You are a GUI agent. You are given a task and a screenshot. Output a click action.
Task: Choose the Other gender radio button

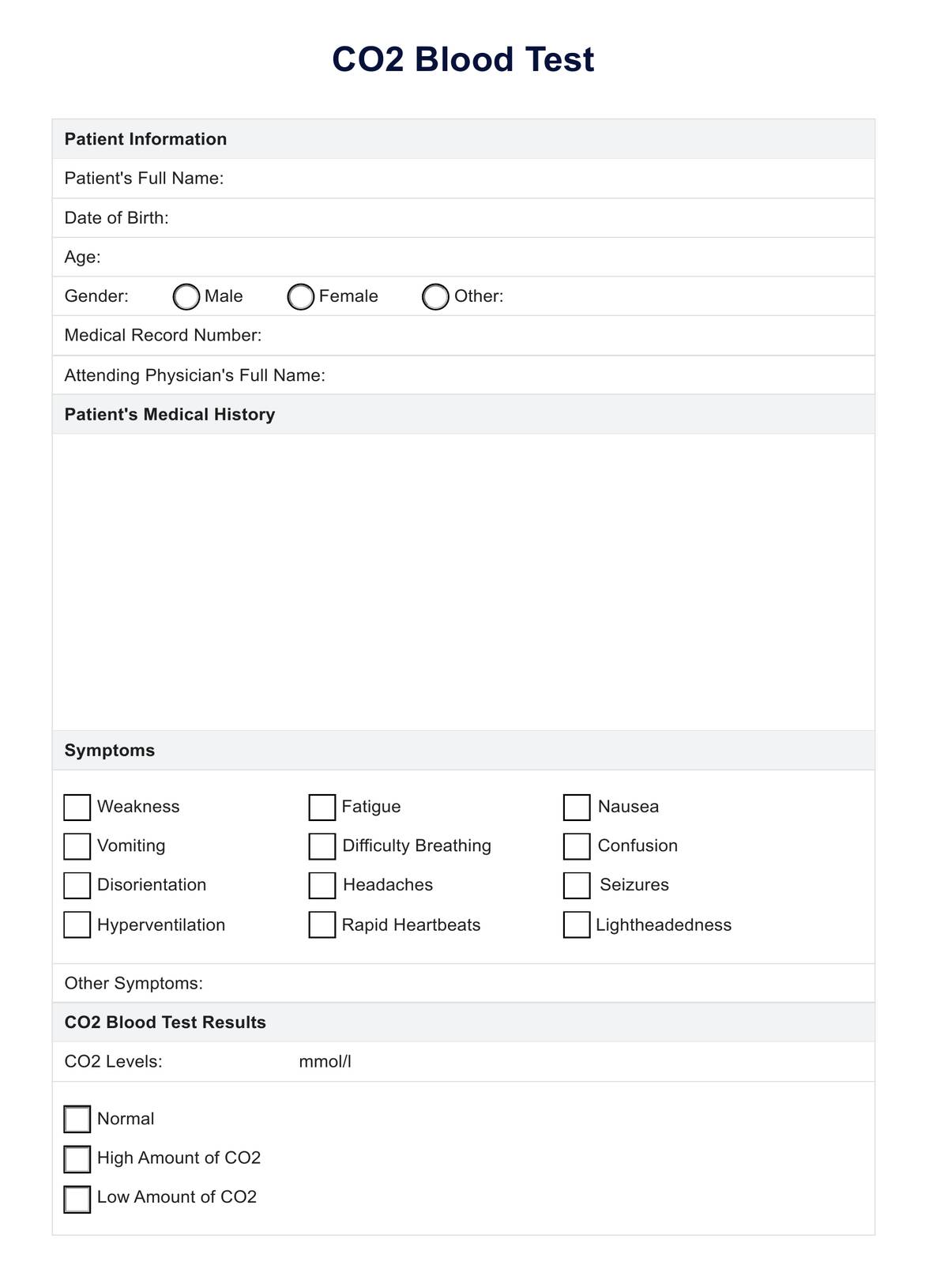click(436, 297)
